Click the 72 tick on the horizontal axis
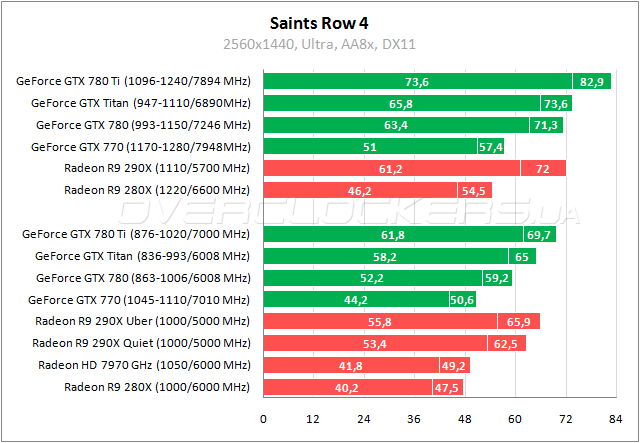Viewport: 640px width, 443px height. coord(566,419)
